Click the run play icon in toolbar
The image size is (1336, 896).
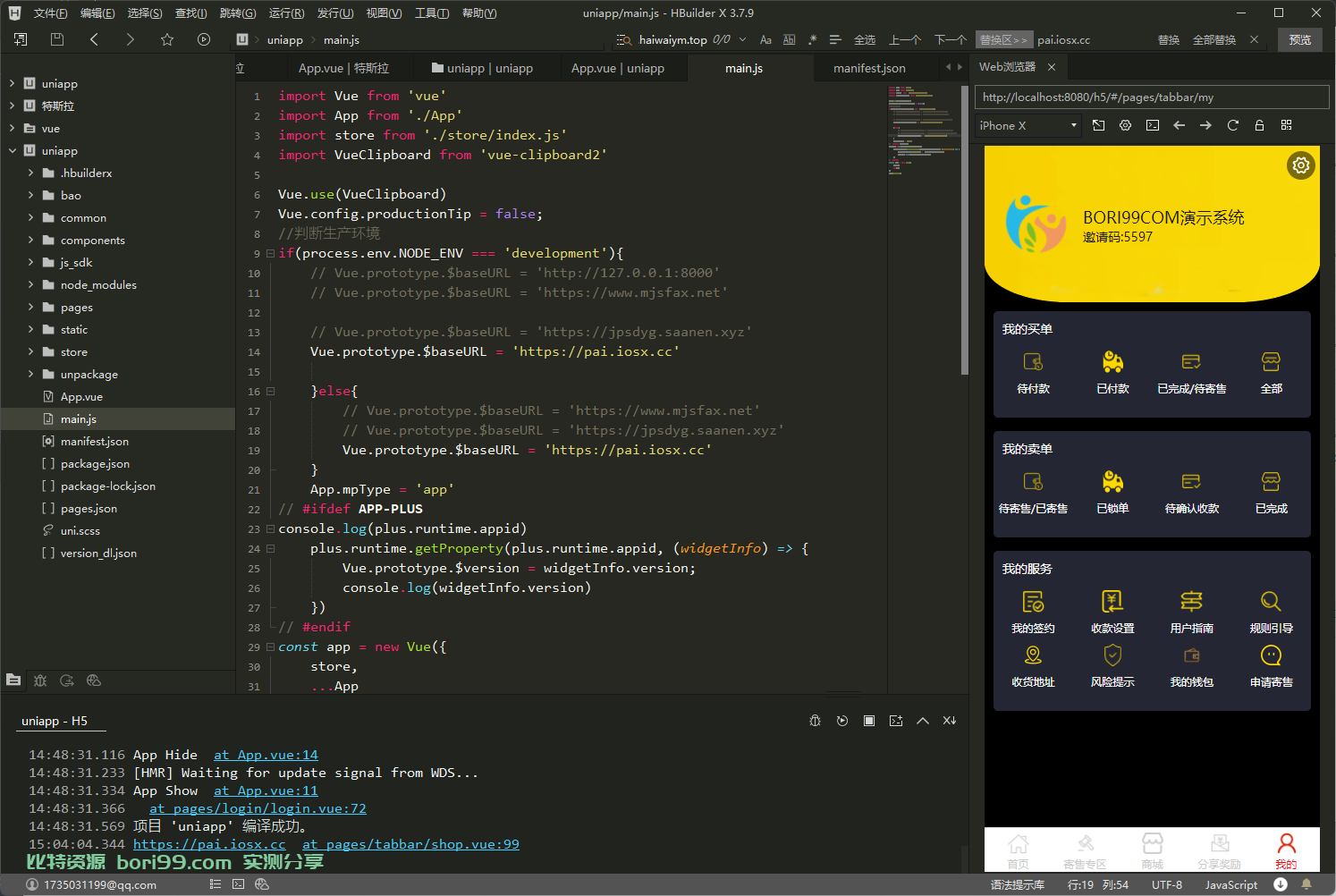[x=204, y=39]
